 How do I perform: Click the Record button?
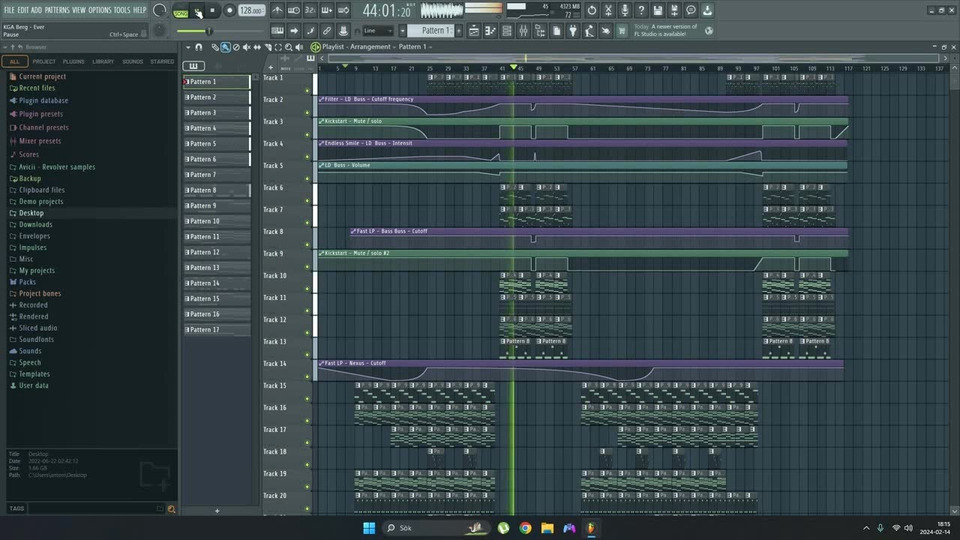coord(229,11)
